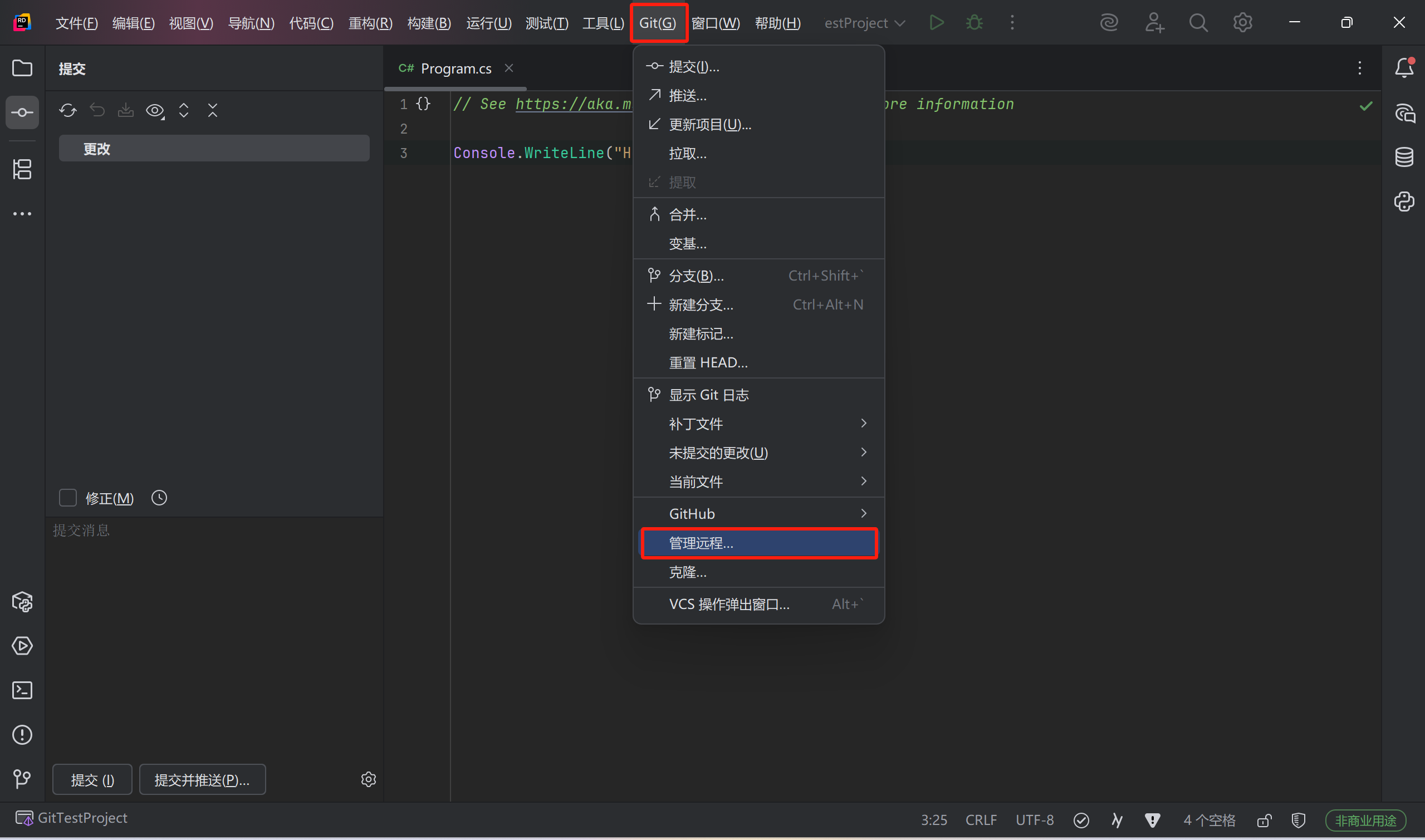Click the 提交 (I) commit button
Image resolution: width=1425 pixels, height=840 pixels.
tap(92, 780)
